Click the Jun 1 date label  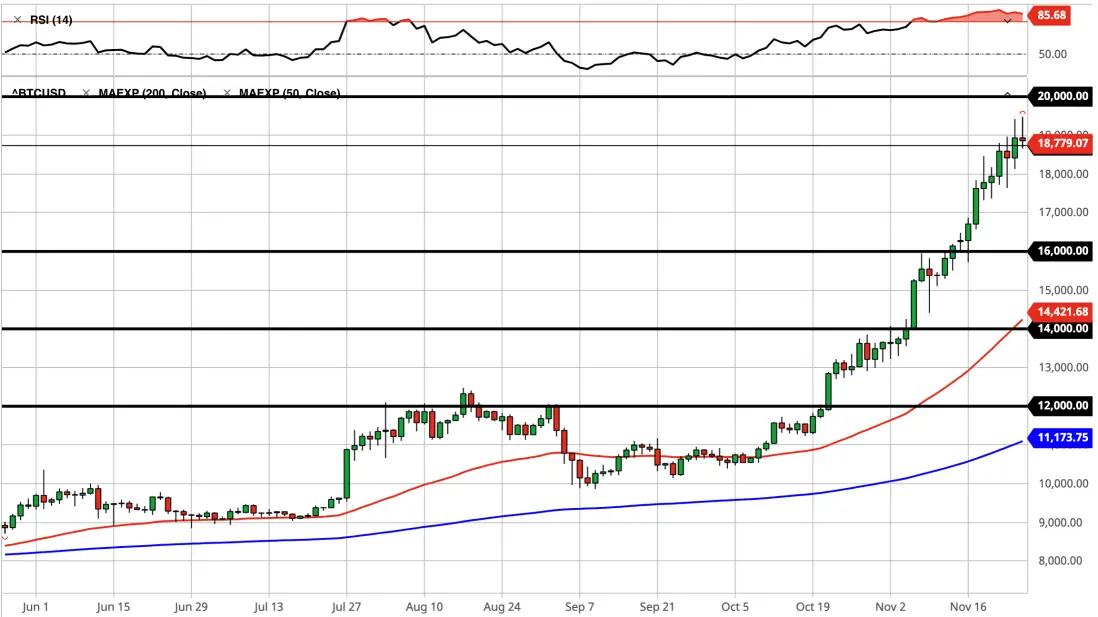pos(36,606)
